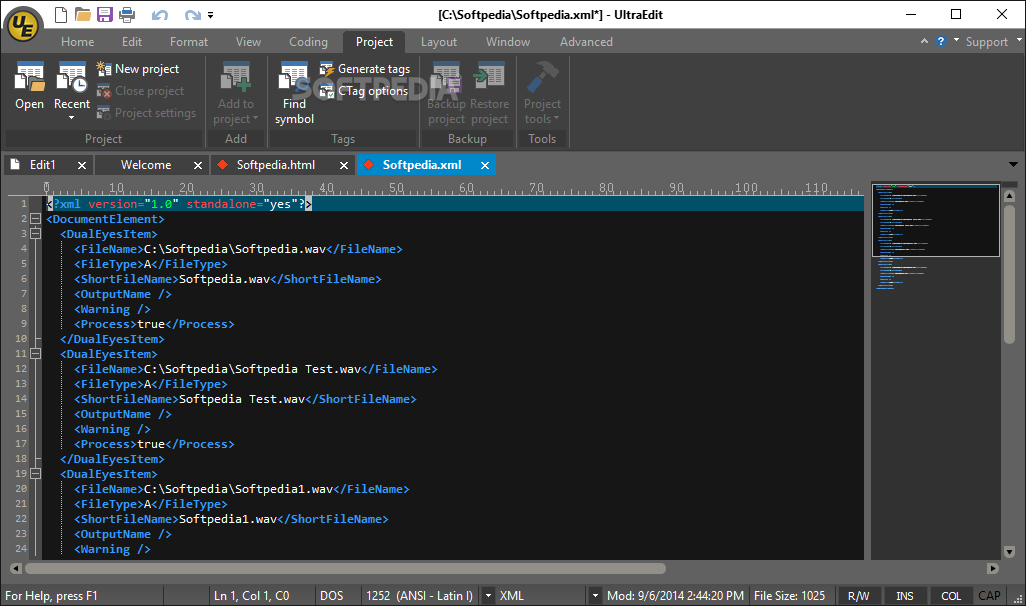Show recent projects list
1026x606 pixels.
(71, 90)
